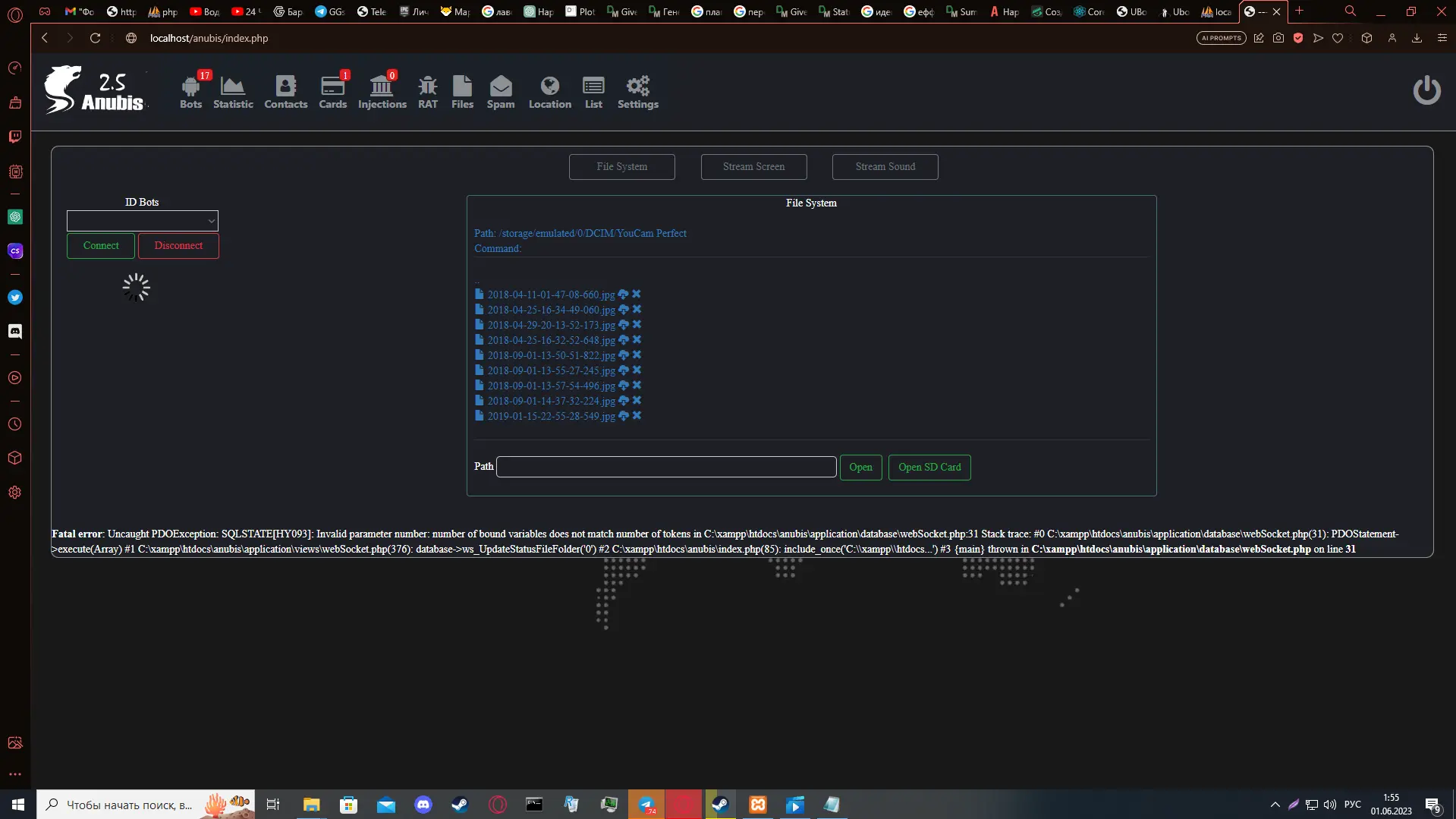Click the browser snapshot camera icon
1456x819 pixels.
pos(1278,38)
